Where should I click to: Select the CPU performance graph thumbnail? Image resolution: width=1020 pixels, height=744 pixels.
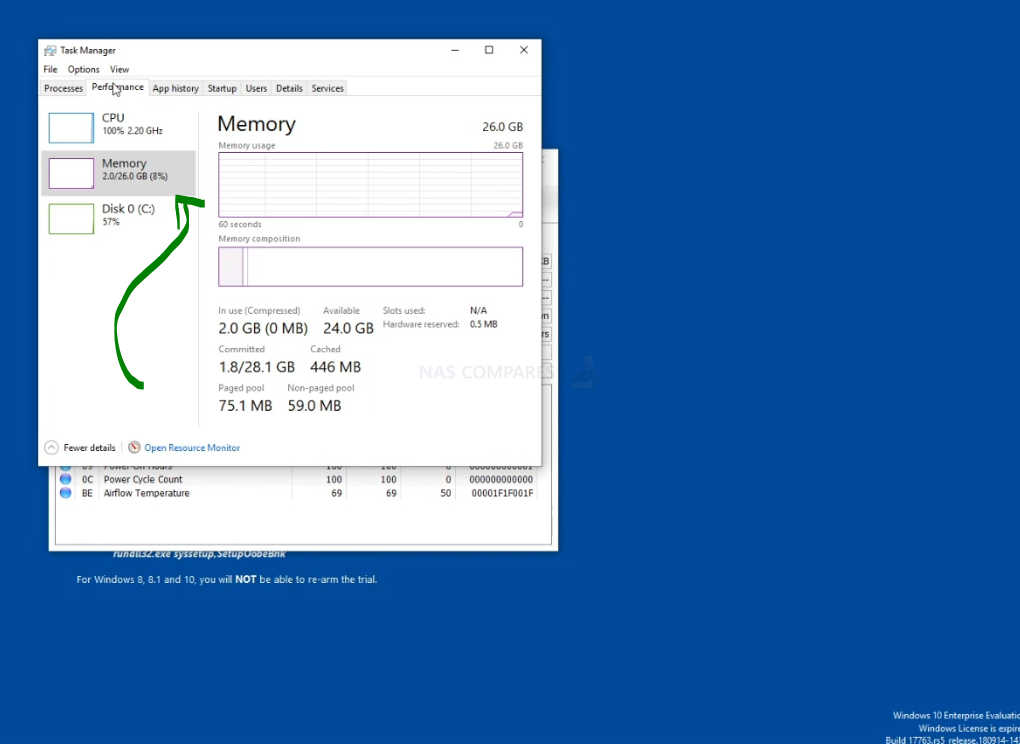coord(71,127)
